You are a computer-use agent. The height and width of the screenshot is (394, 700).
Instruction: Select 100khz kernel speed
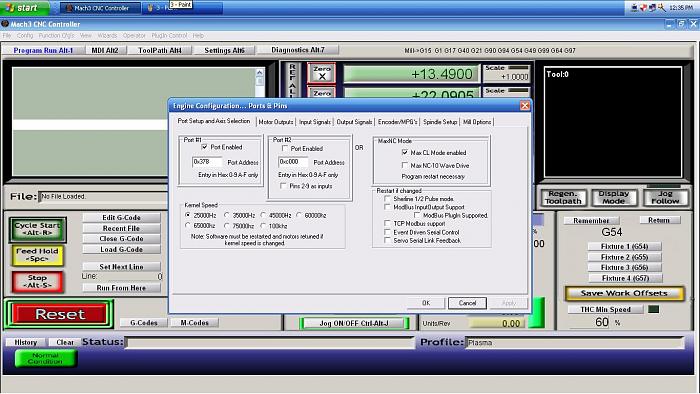click(263, 226)
